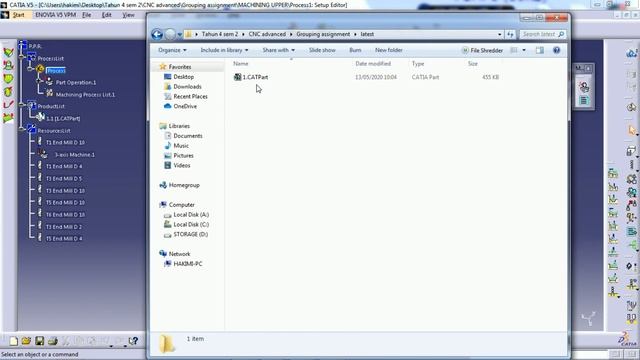Click the Part Operation.1 icon in tree
Viewport: 640px width, 360px height.
[49, 82]
